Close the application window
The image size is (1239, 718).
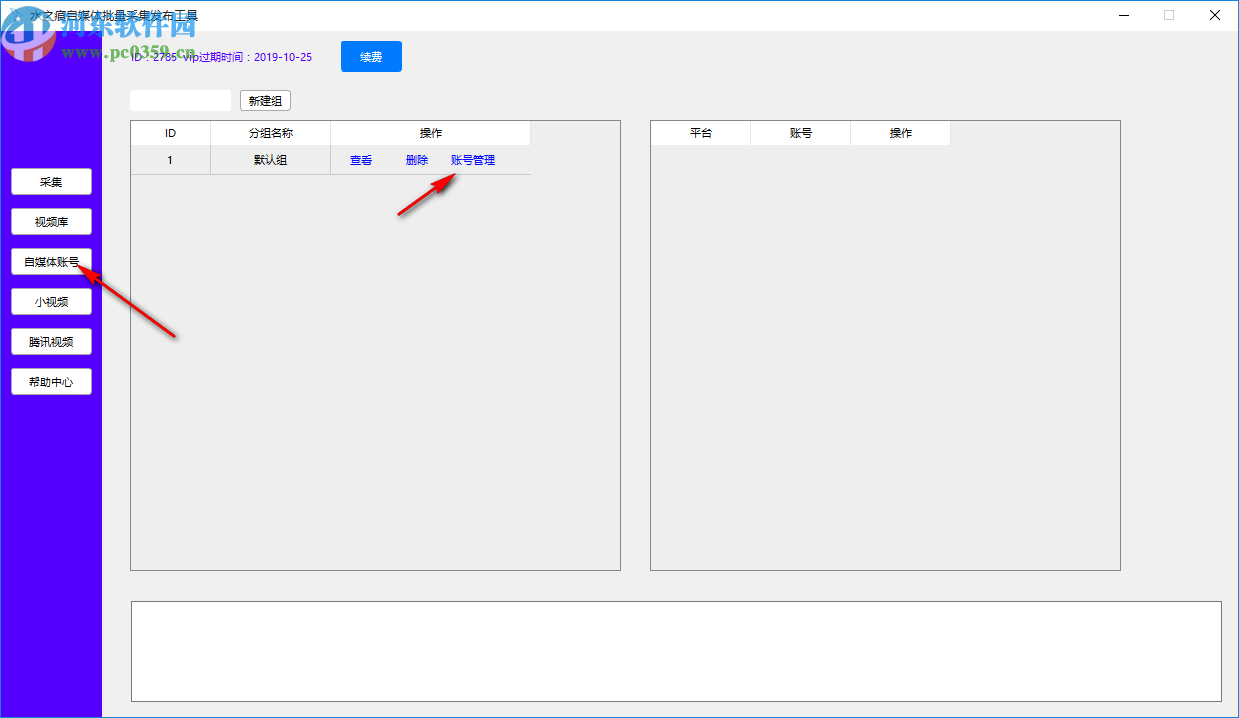pos(1215,15)
